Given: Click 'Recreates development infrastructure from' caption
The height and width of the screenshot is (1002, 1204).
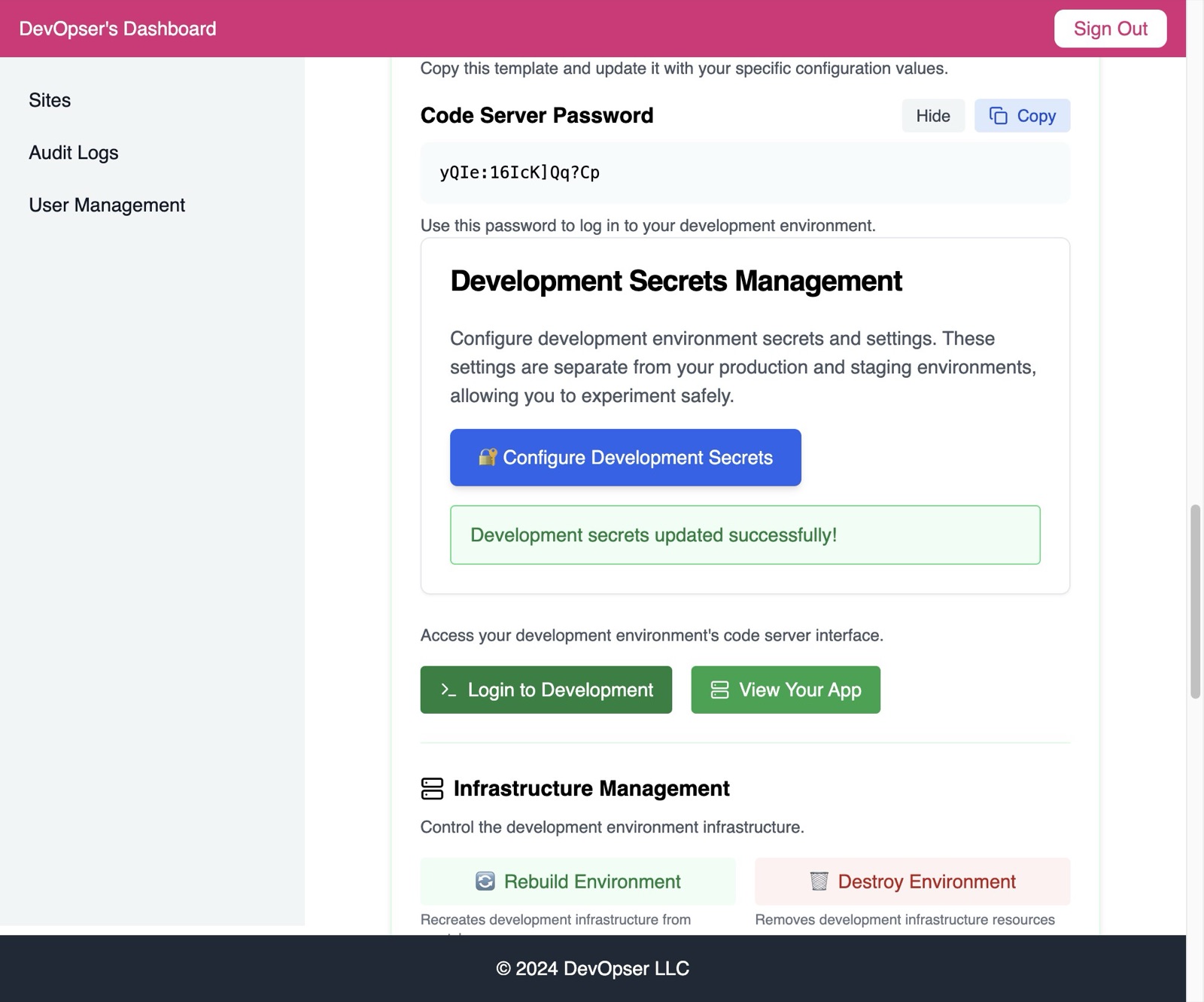Looking at the screenshot, I should (x=555, y=919).
